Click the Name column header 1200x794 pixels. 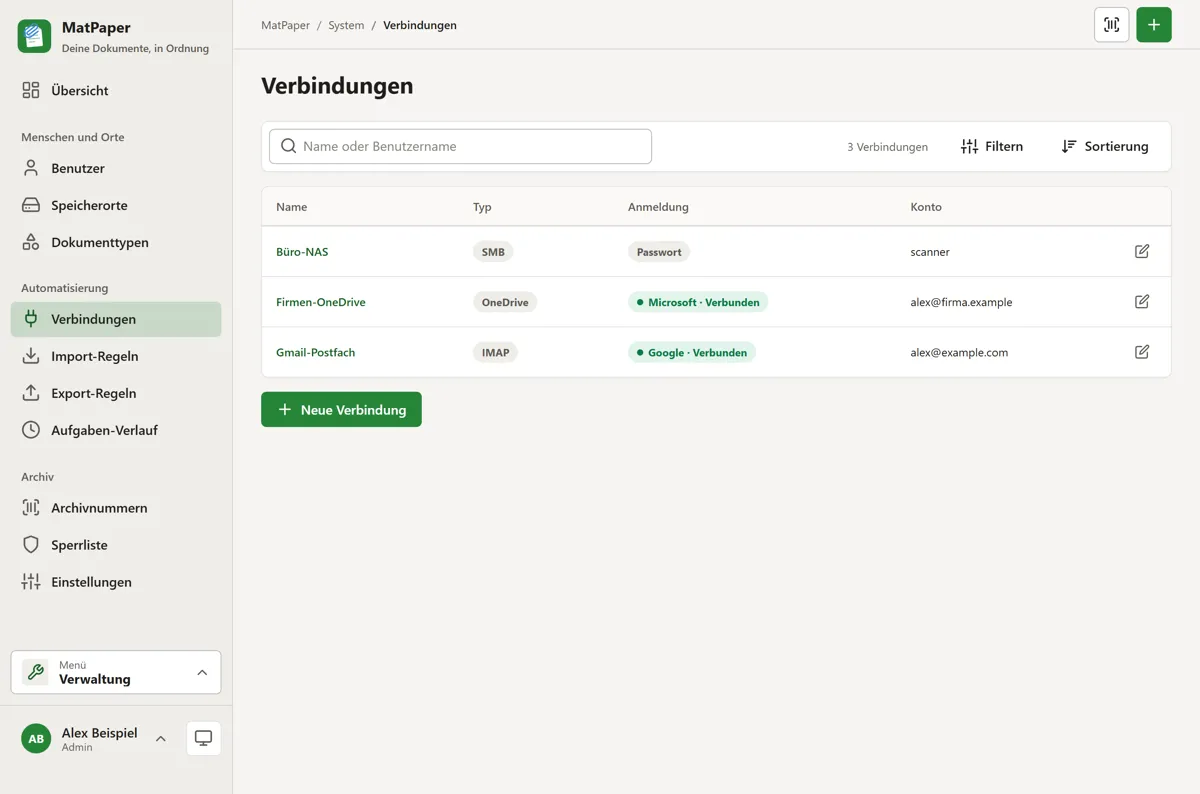(x=291, y=207)
